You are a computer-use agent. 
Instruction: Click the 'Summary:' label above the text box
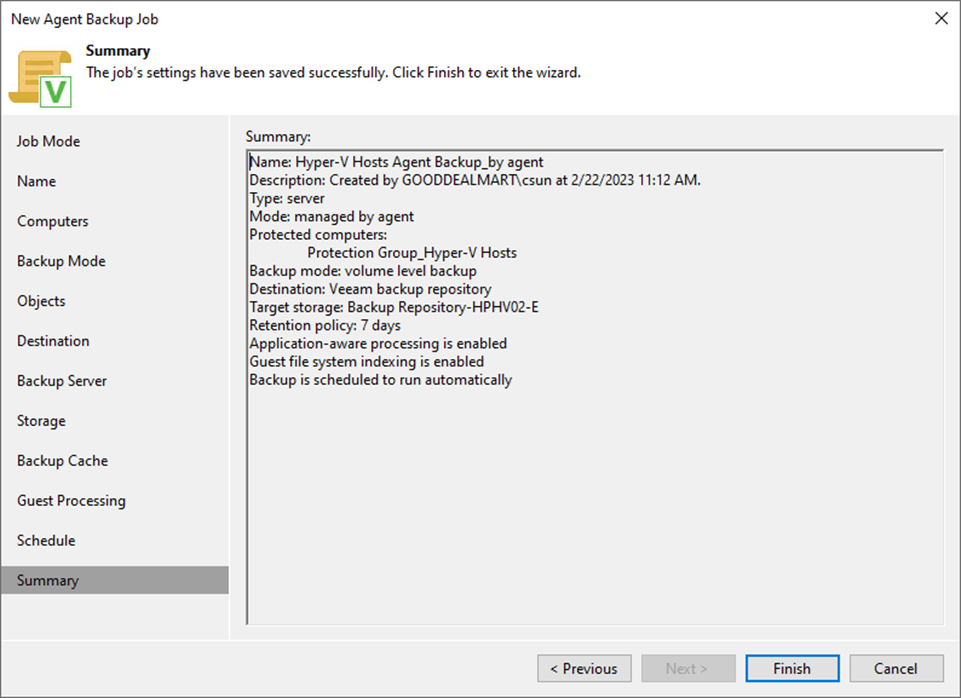(278, 137)
